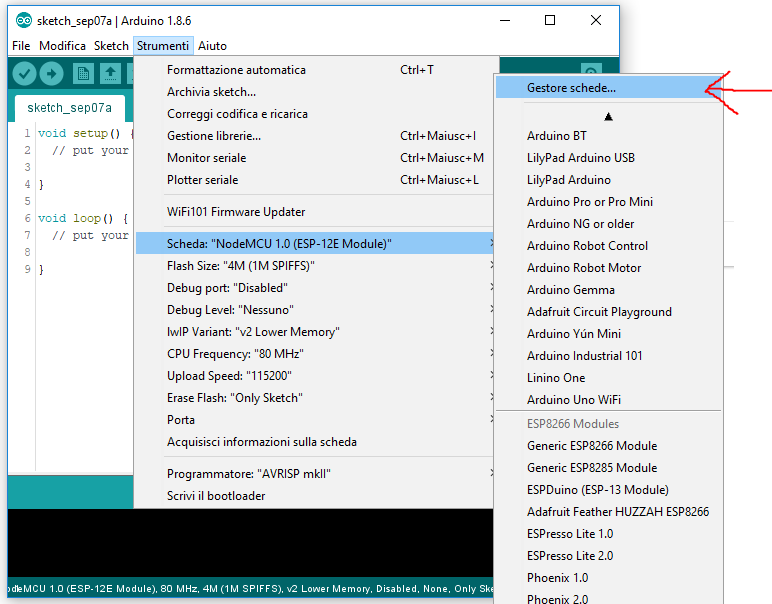The width and height of the screenshot is (772, 604).
Task: Expand Scheda NodeMCU 1.0 submenu
Action: [314, 244]
